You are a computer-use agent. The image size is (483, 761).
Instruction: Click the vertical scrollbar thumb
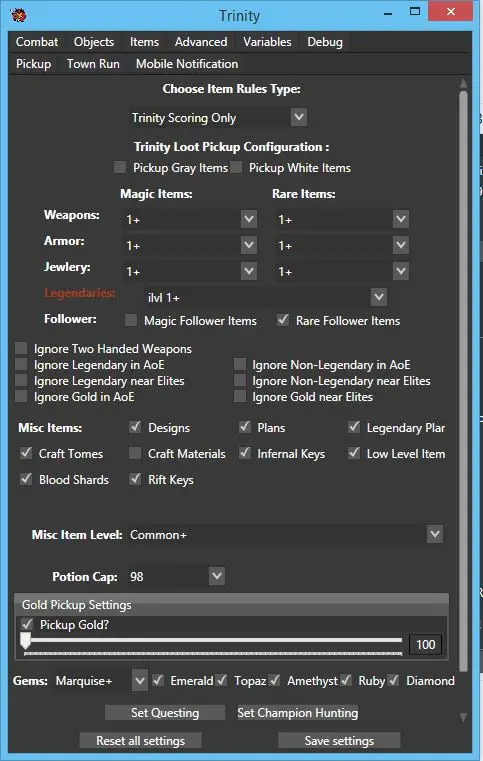click(464, 383)
